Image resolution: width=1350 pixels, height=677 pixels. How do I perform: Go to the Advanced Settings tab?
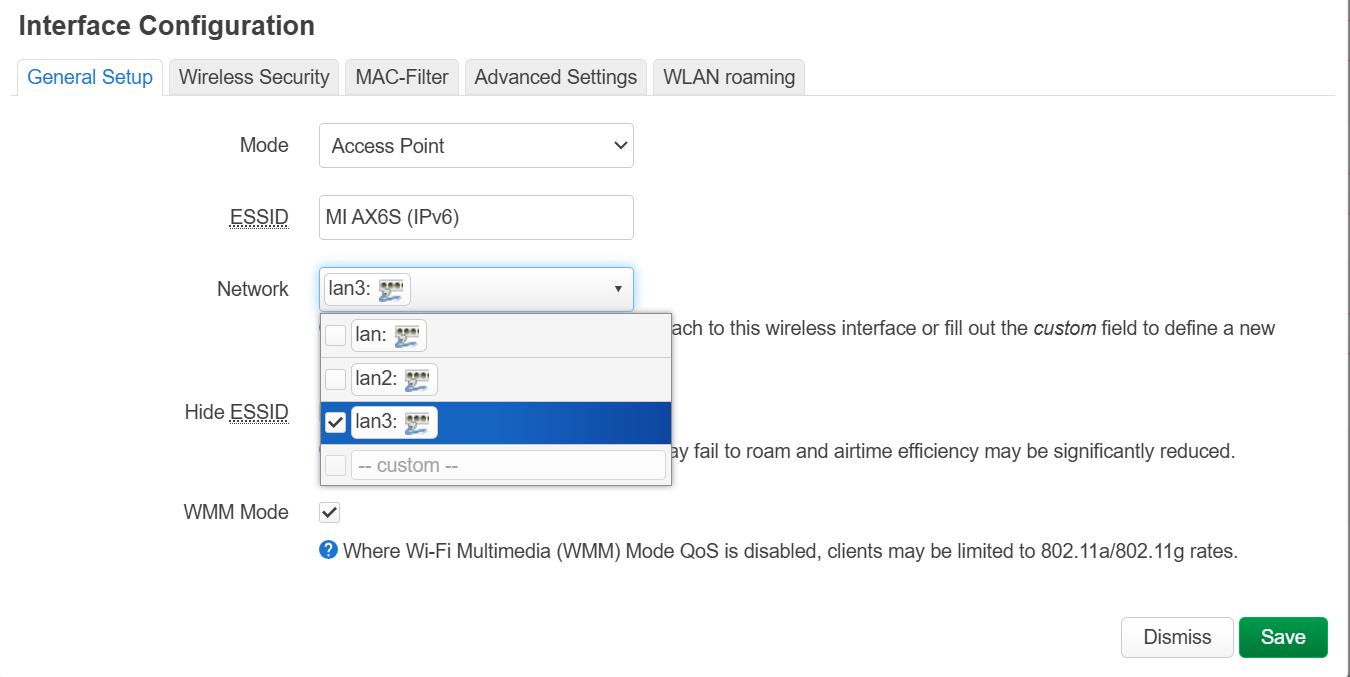555,77
